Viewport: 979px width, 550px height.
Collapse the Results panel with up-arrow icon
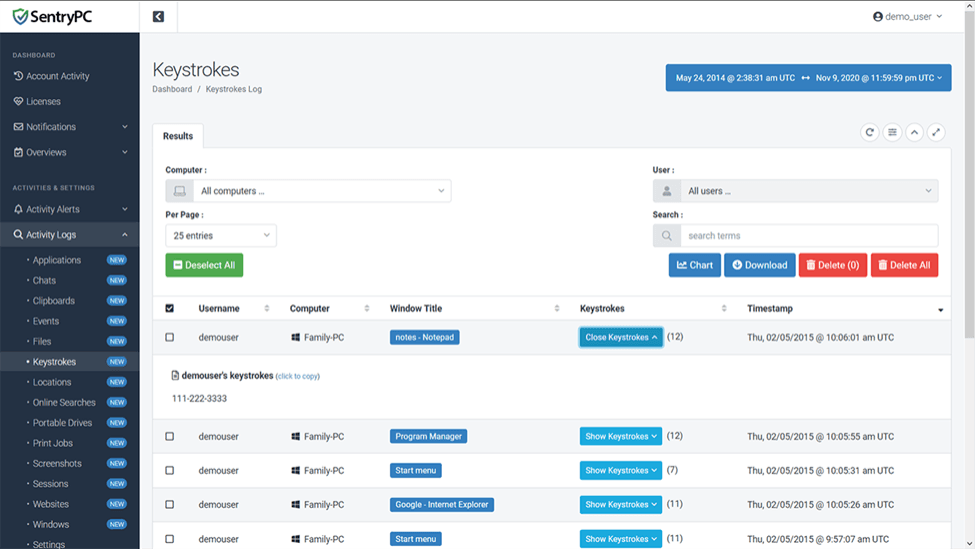(914, 132)
